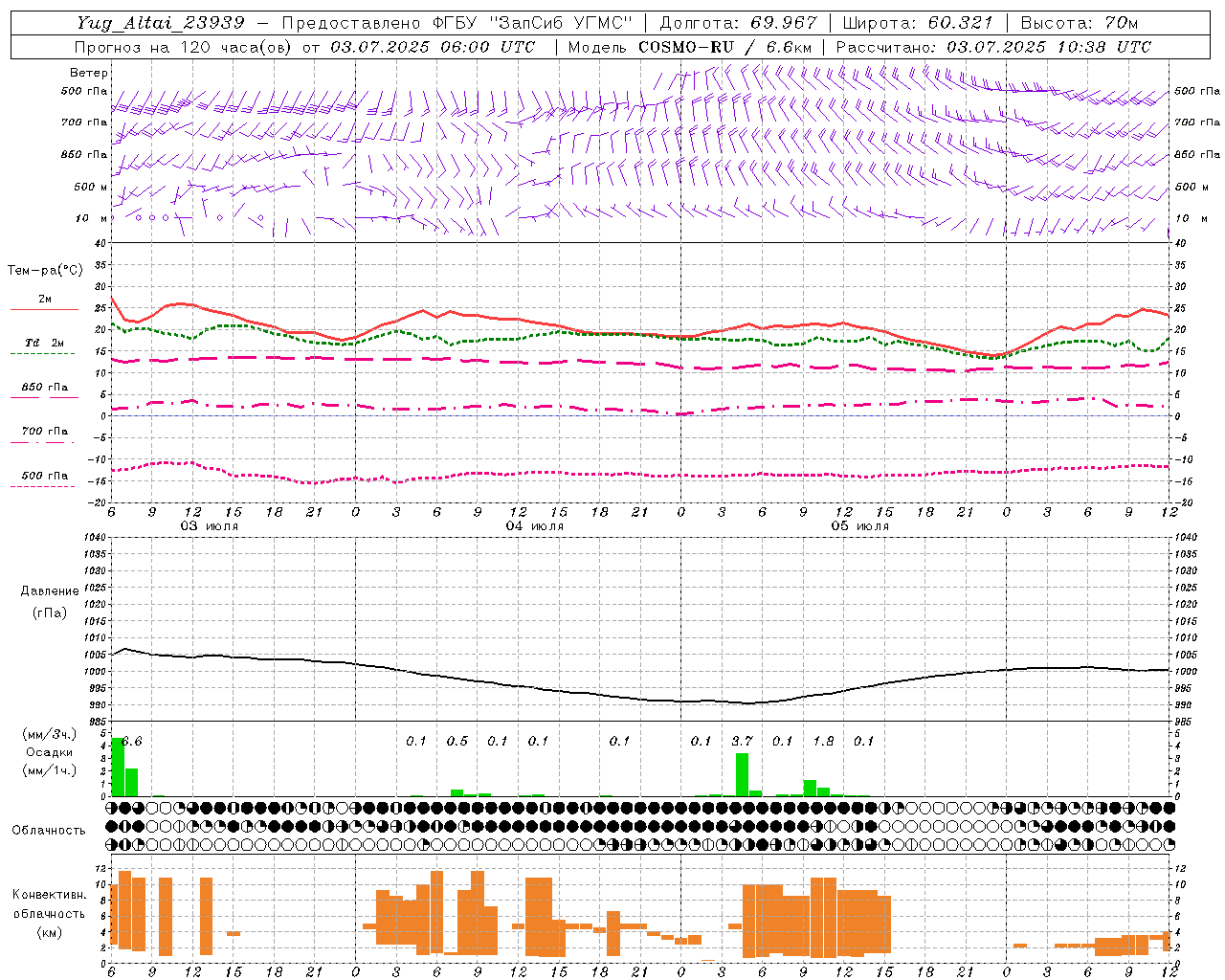Image resolution: width=1225 pixels, height=980 pixels.
Task: Click the Давление pressure label
Action: click(x=50, y=591)
